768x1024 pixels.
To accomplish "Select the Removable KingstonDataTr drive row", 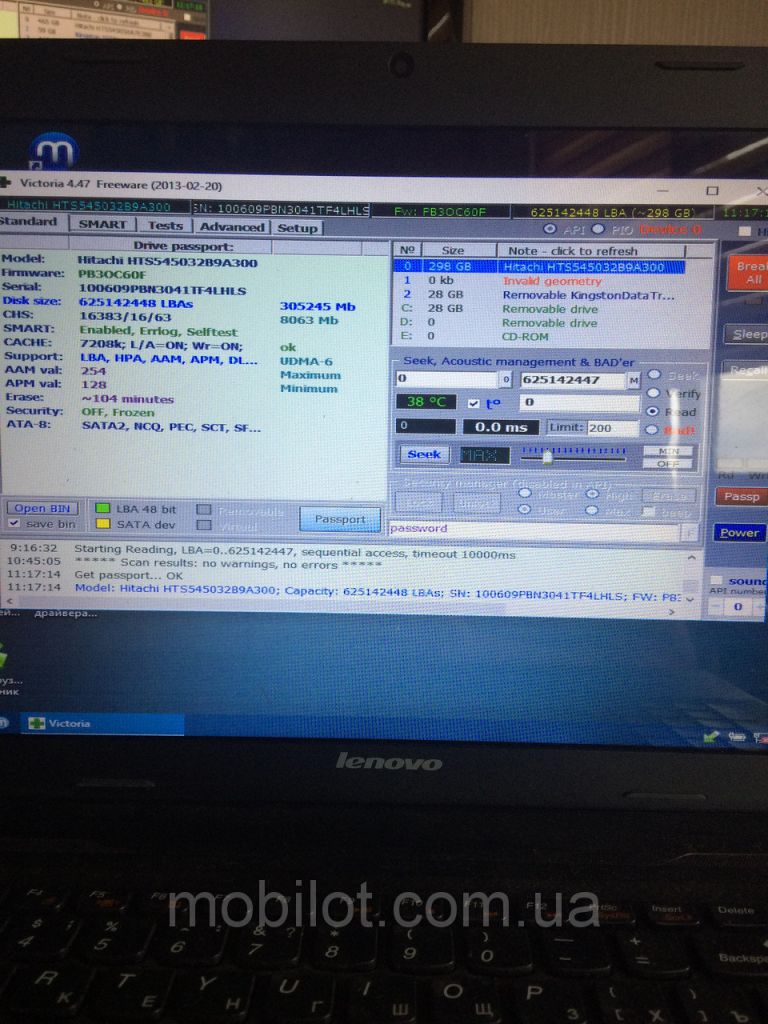I will coord(539,295).
